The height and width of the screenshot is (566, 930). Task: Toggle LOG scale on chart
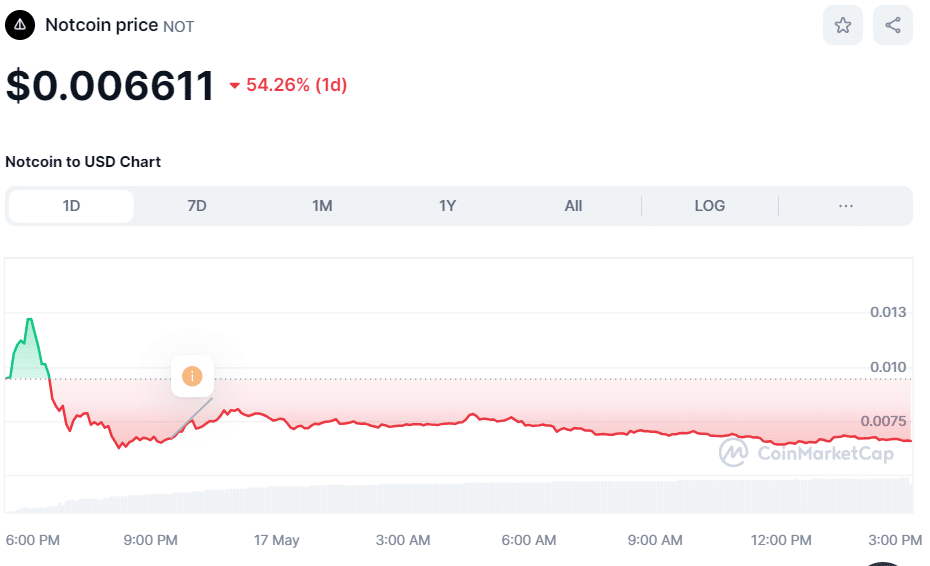click(x=709, y=206)
